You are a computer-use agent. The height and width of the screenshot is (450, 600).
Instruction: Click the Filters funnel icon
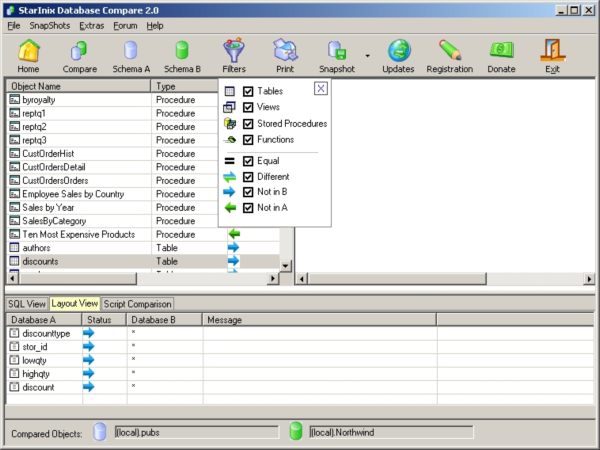233,51
